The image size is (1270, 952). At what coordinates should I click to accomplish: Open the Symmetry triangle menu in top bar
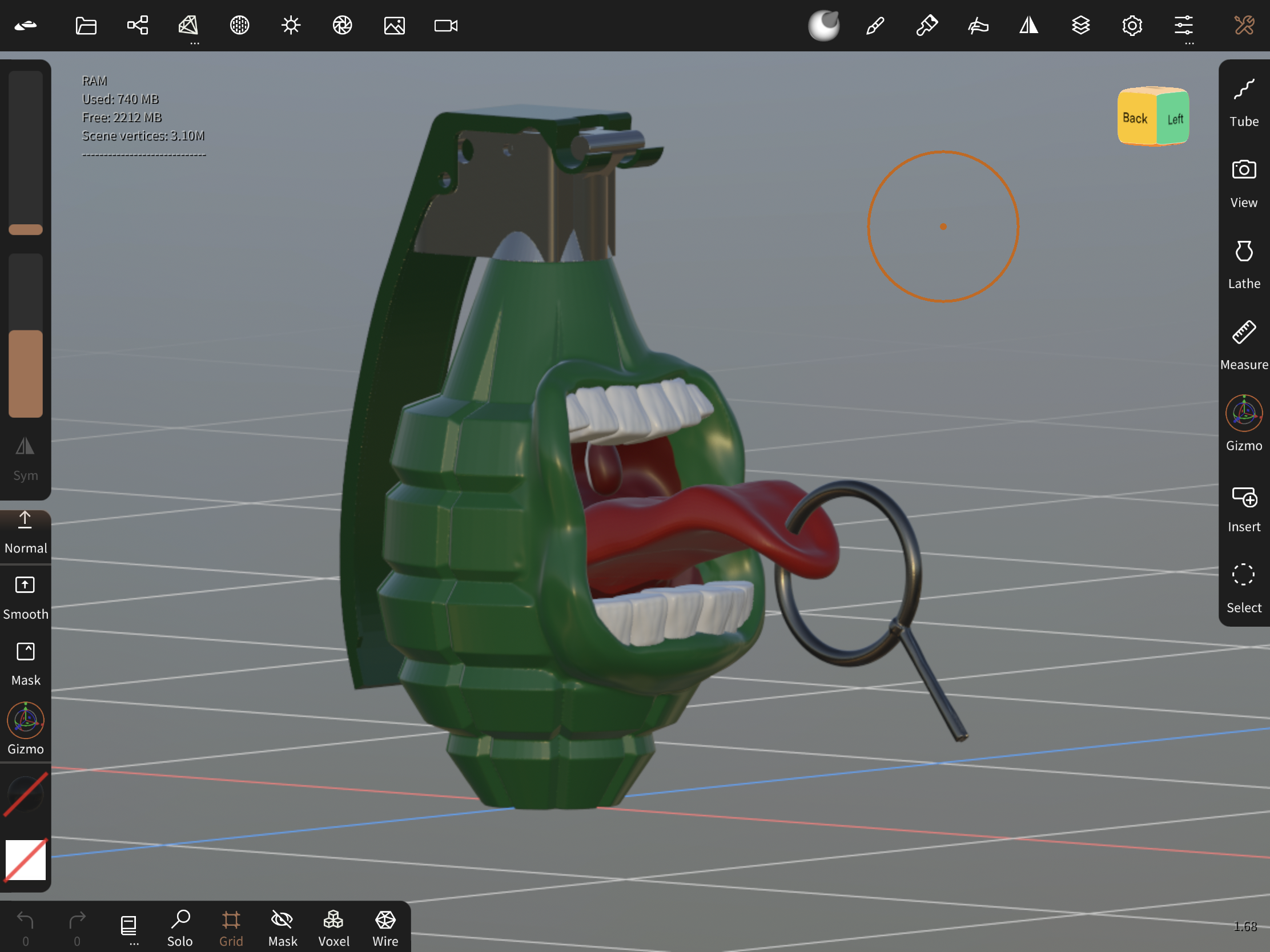[1029, 25]
